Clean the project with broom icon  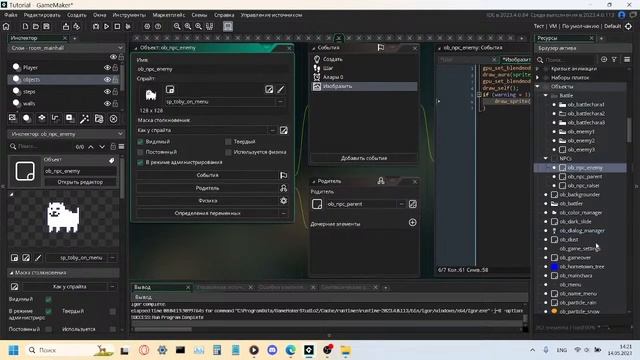[128, 27]
